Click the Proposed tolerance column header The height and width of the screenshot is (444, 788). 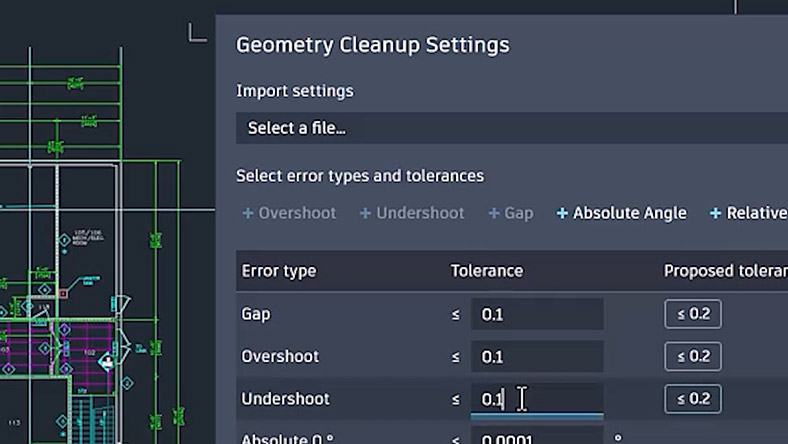(x=726, y=271)
